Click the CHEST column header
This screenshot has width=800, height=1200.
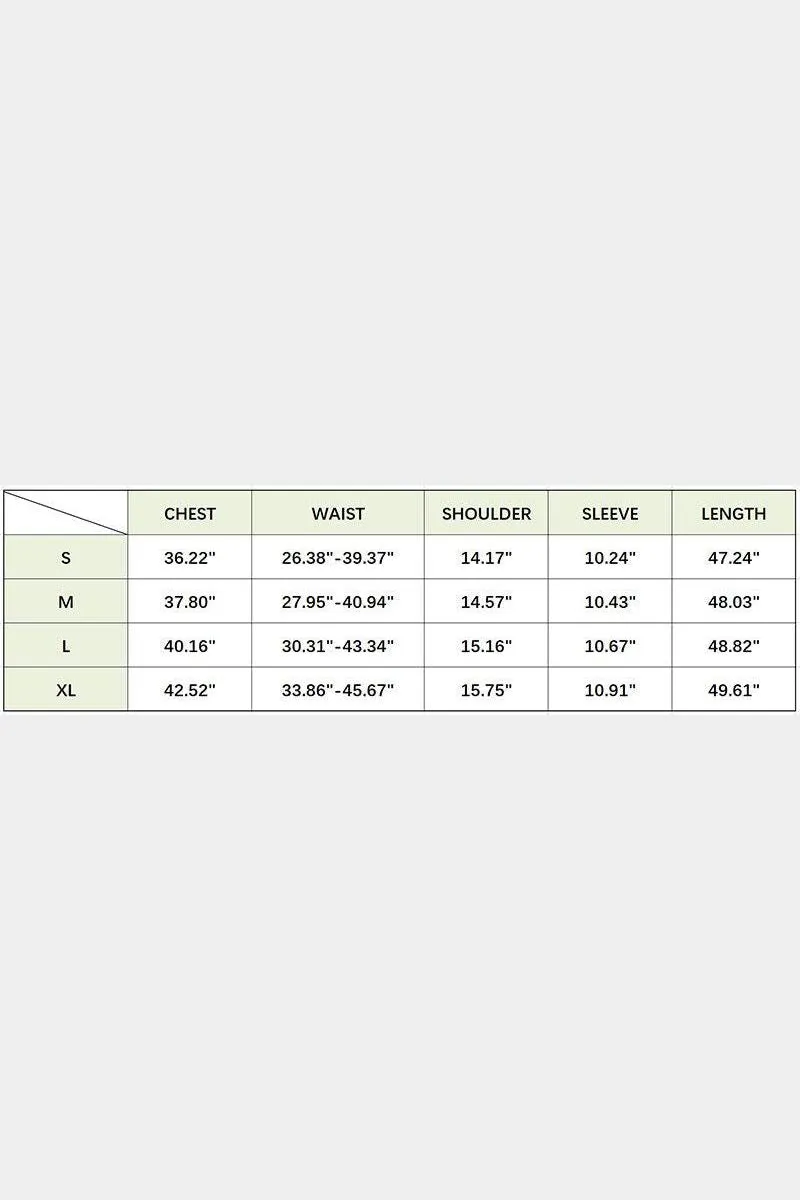(190, 513)
